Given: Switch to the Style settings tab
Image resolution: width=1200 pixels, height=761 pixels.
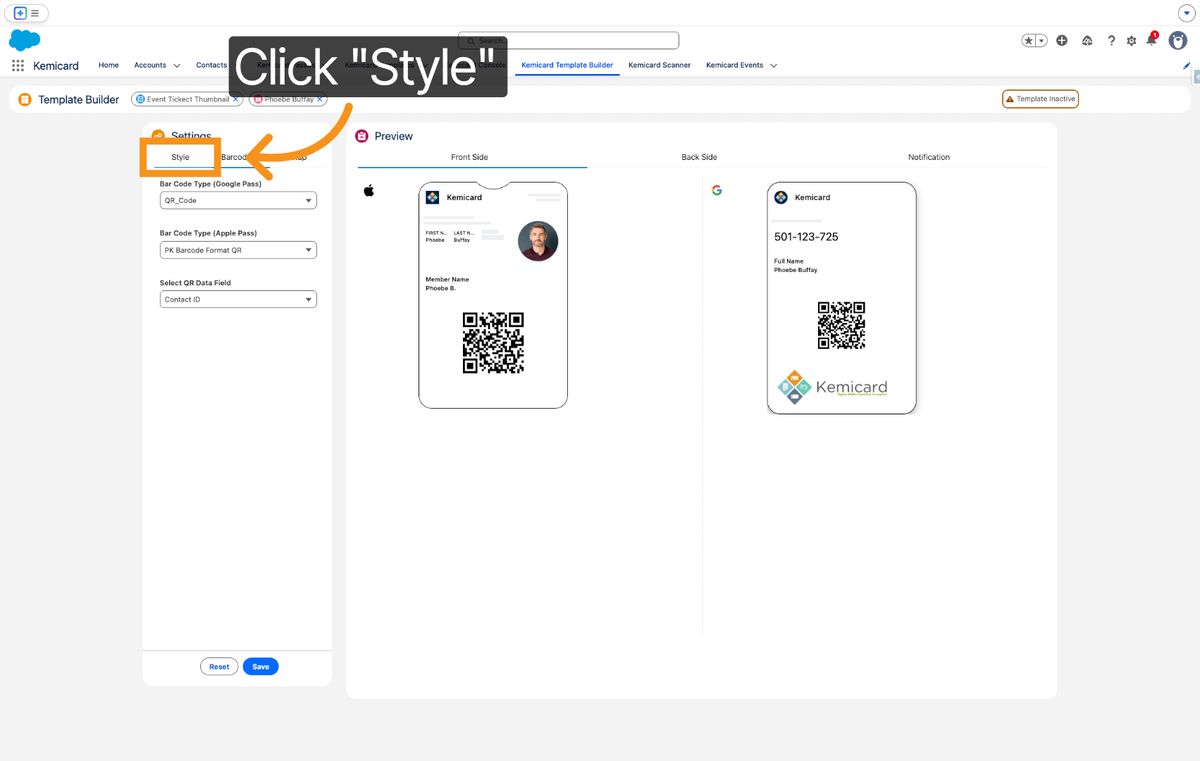Looking at the screenshot, I should (x=180, y=157).
